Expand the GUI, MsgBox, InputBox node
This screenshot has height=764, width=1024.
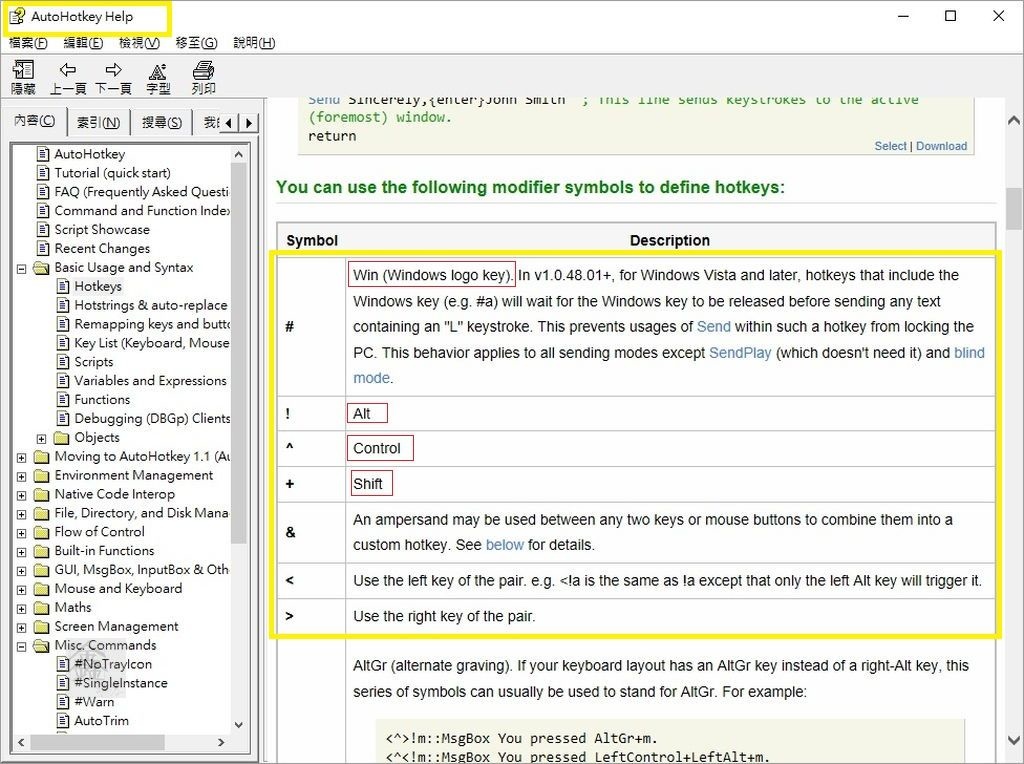22,571
